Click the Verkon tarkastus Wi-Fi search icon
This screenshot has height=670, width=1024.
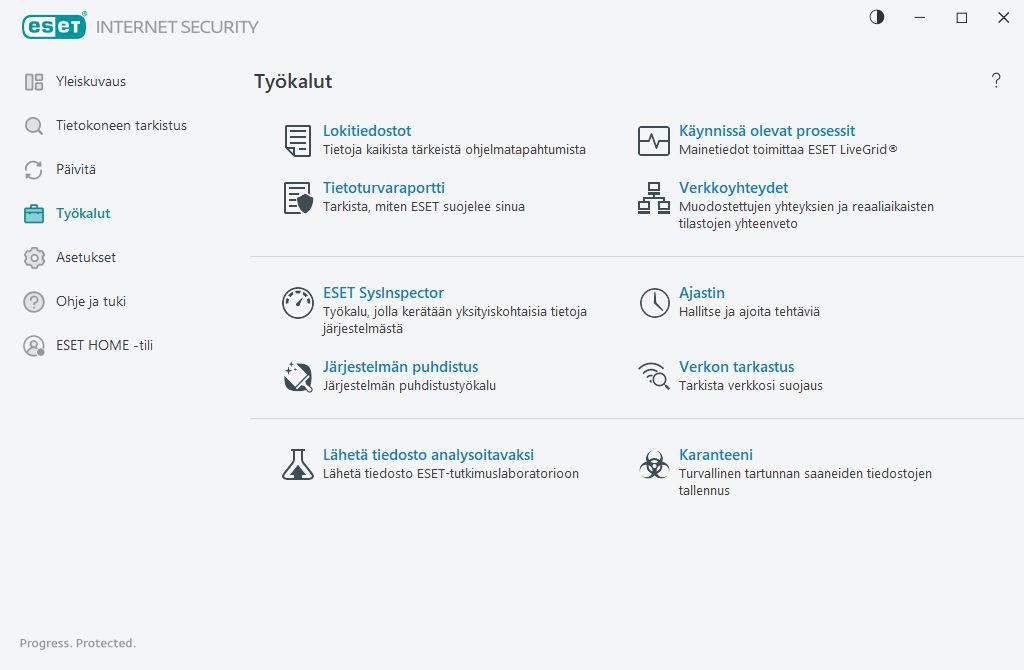coord(654,377)
